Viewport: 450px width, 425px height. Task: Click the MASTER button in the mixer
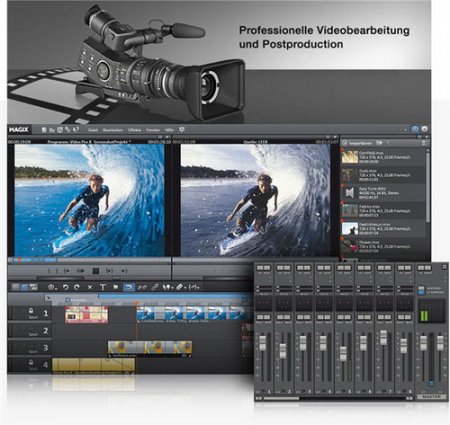[432, 397]
